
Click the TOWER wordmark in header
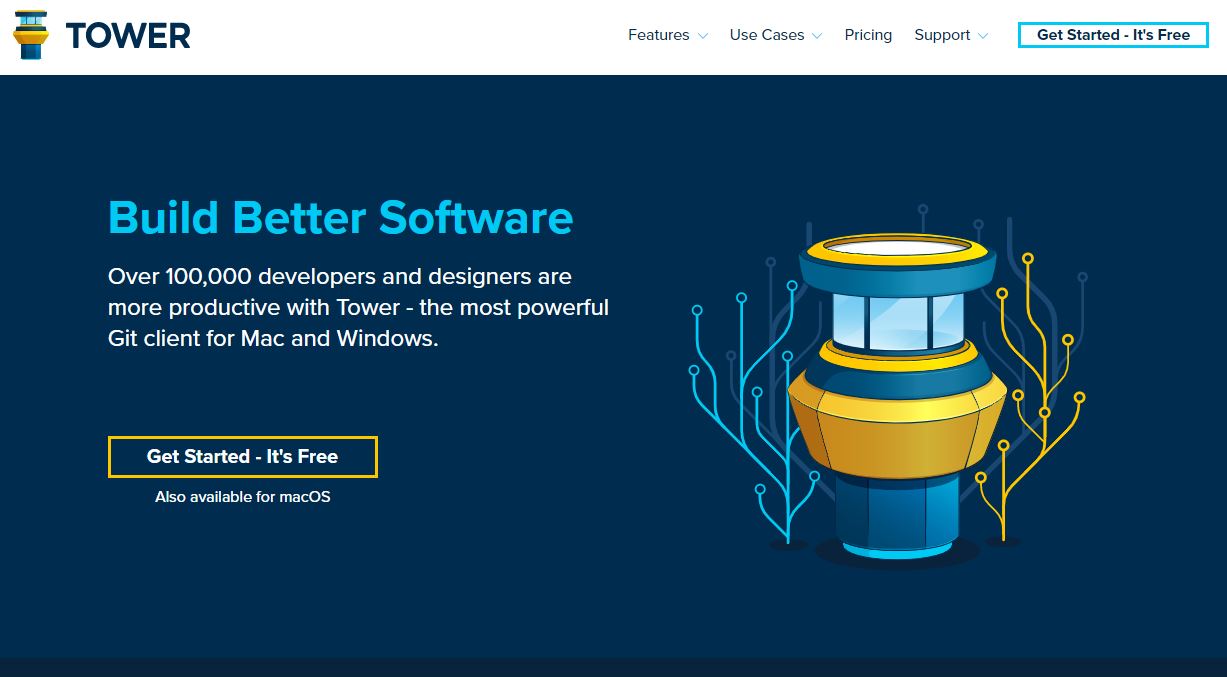coord(128,36)
